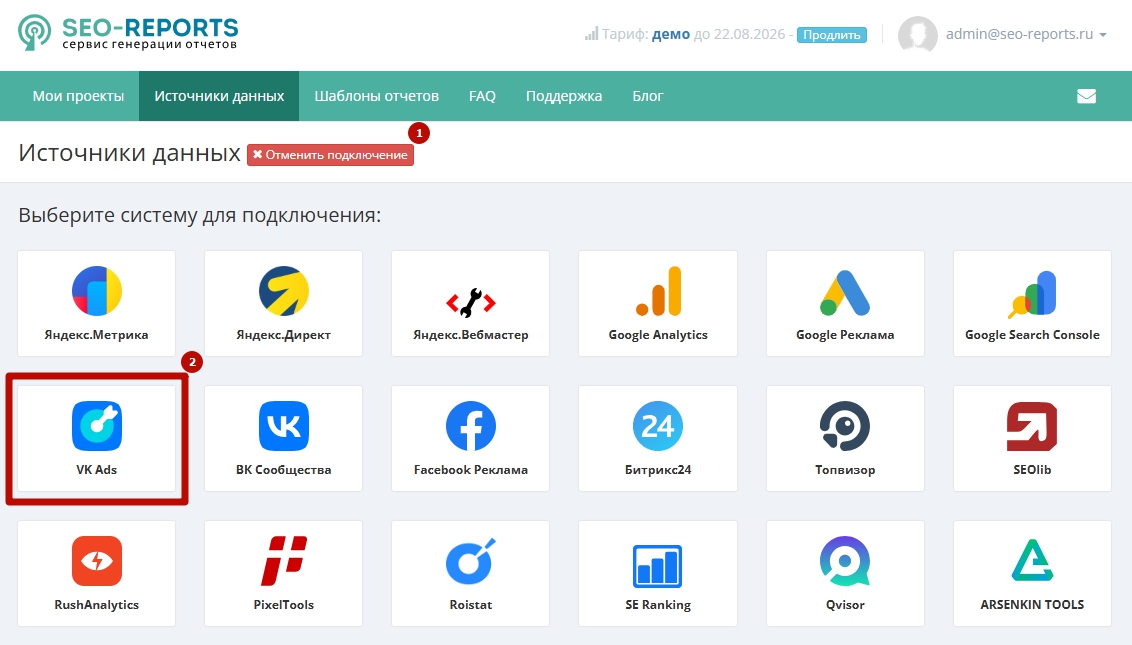Viewport: 1132px width, 645px height.
Task: Pick the PixelTools icon
Action: (284, 560)
